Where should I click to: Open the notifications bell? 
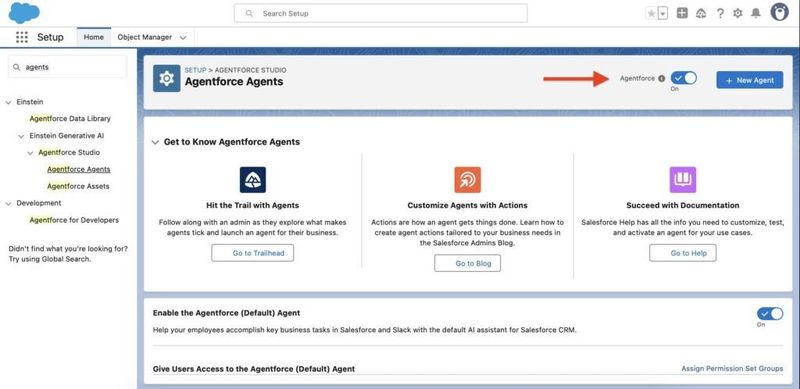pos(756,14)
